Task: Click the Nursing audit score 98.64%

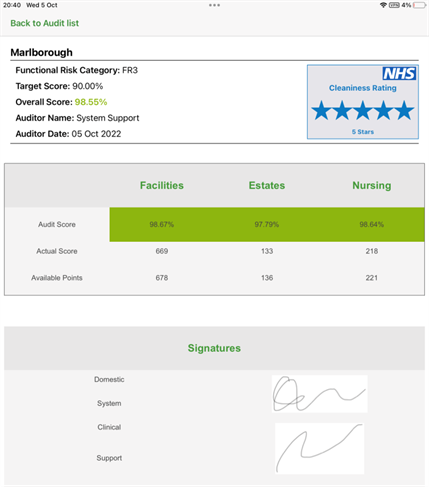Action: (372, 224)
